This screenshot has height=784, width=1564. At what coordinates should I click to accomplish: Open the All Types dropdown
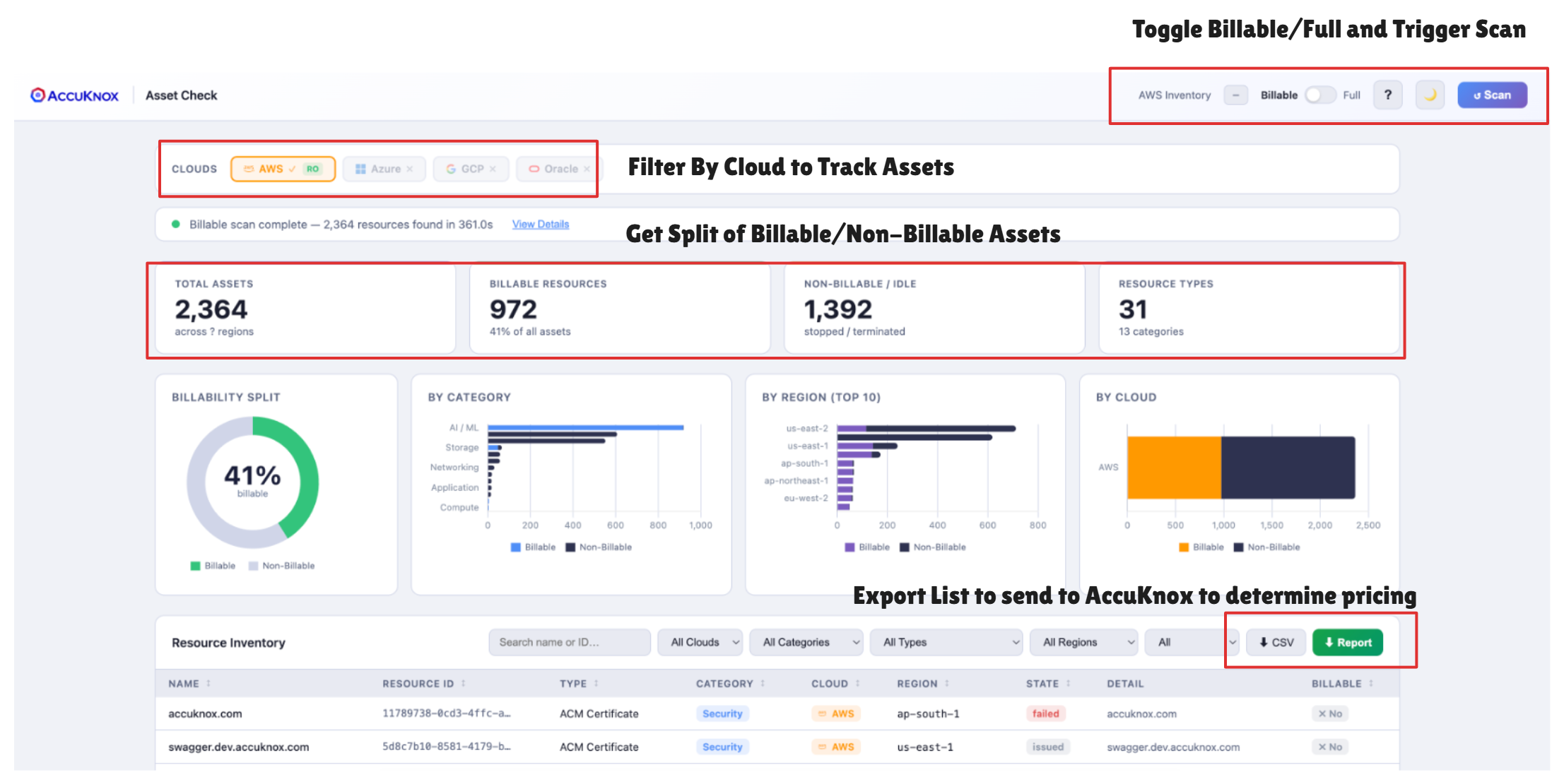pos(946,642)
